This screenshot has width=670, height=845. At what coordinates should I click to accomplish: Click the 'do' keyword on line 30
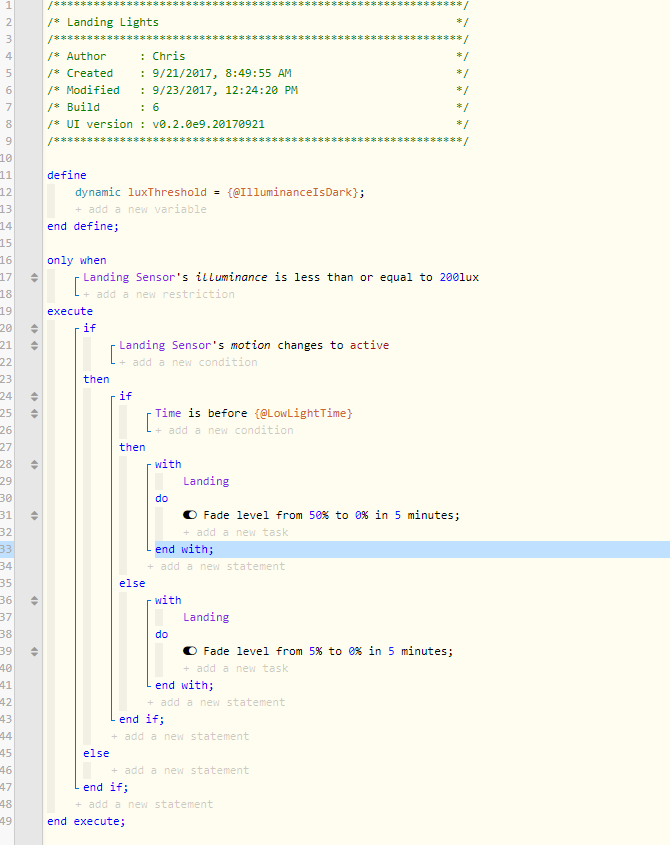coord(162,498)
